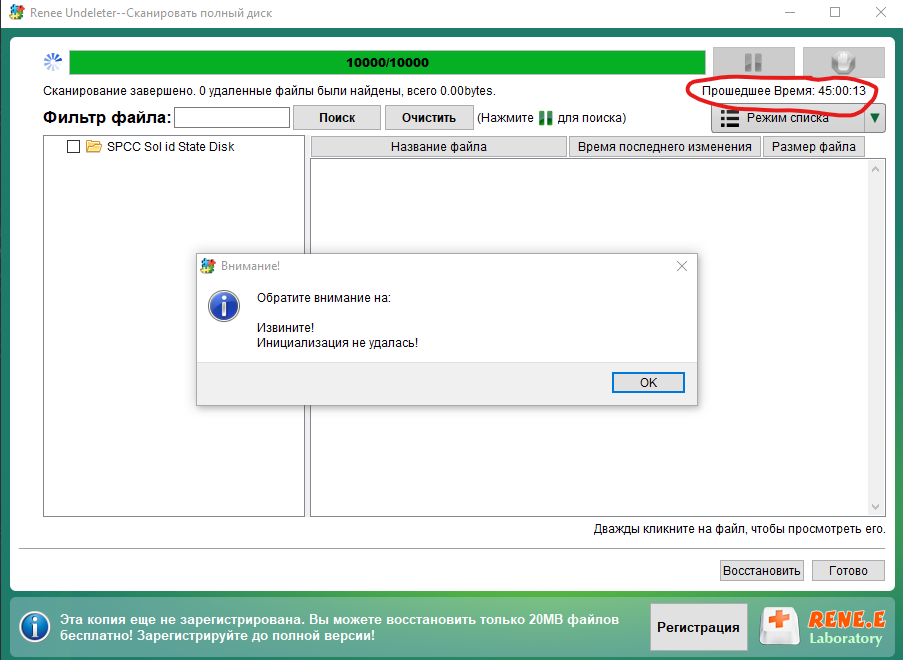The image size is (903, 660).
Task: Click the list mode lines icon
Action: [x=730, y=118]
